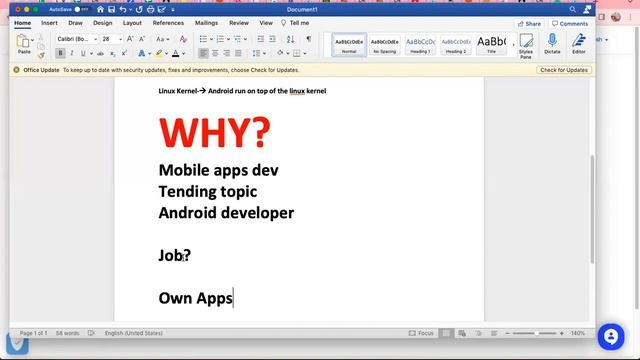The image size is (640, 360).
Task: Search the document with magnifier icon
Action: pyautogui.click(x=573, y=9)
